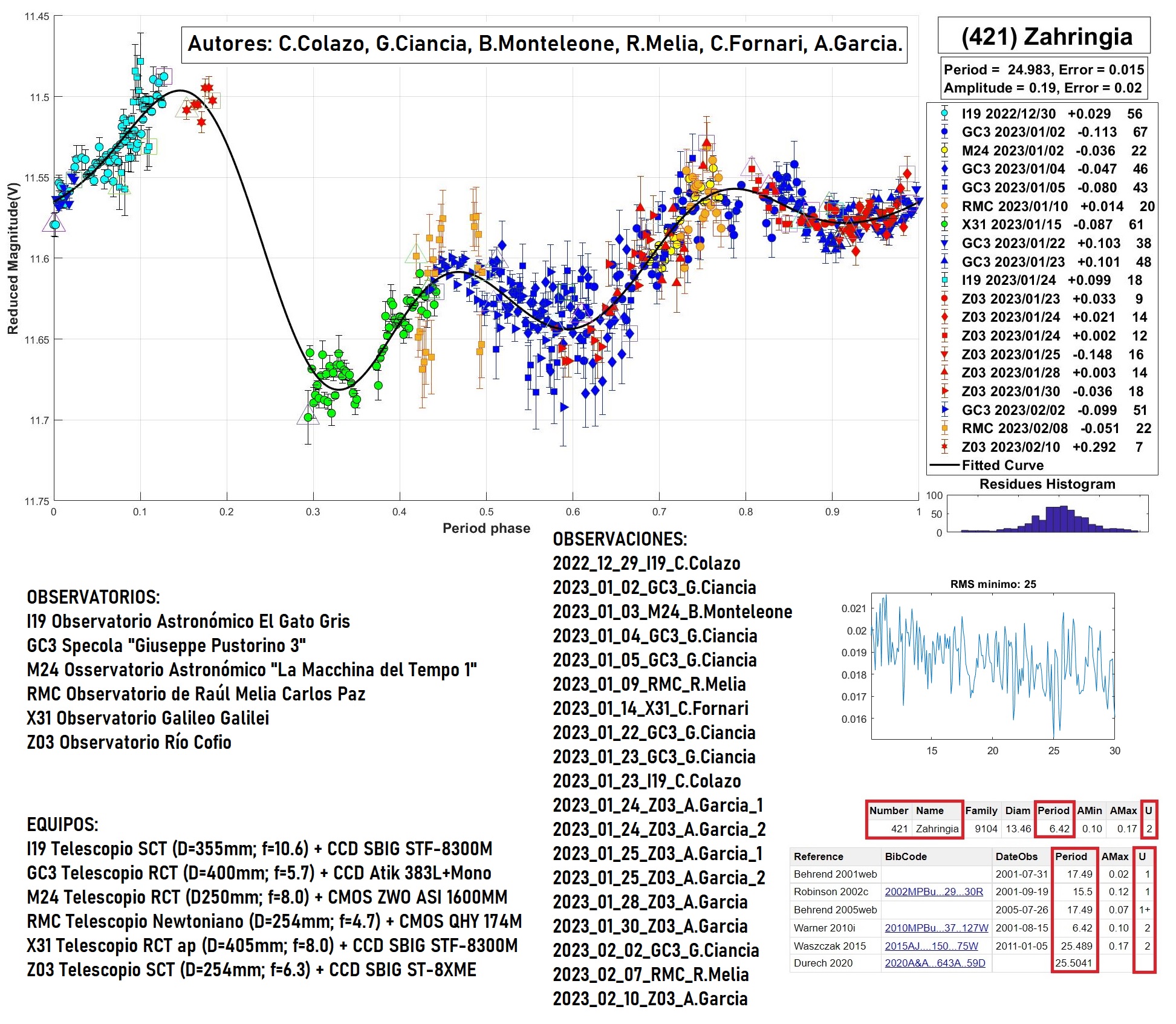1176x1024 pixels.
Task: Select the (421) Zahringia title box
Action: click(x=1044, y=36)
